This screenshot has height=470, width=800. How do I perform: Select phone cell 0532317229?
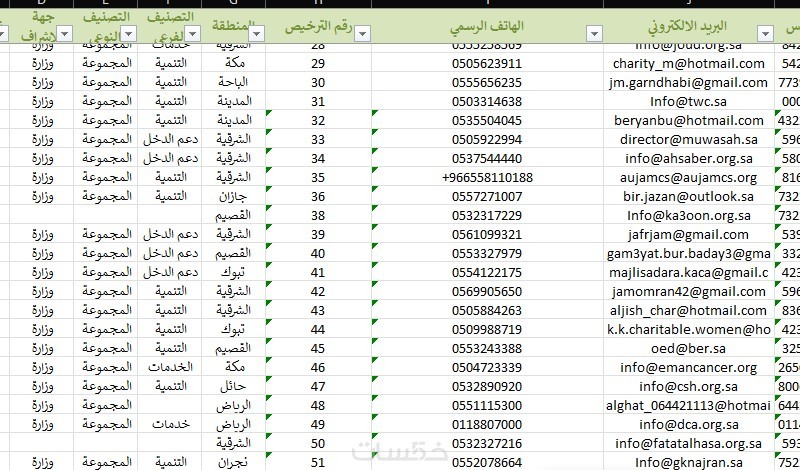pyautogui.click(x=487, y=215)
